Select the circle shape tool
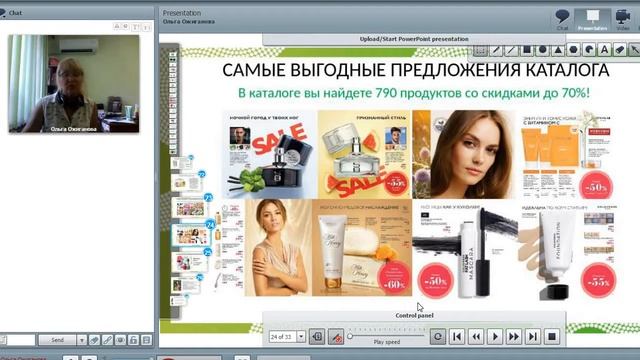 pos(542,50)
